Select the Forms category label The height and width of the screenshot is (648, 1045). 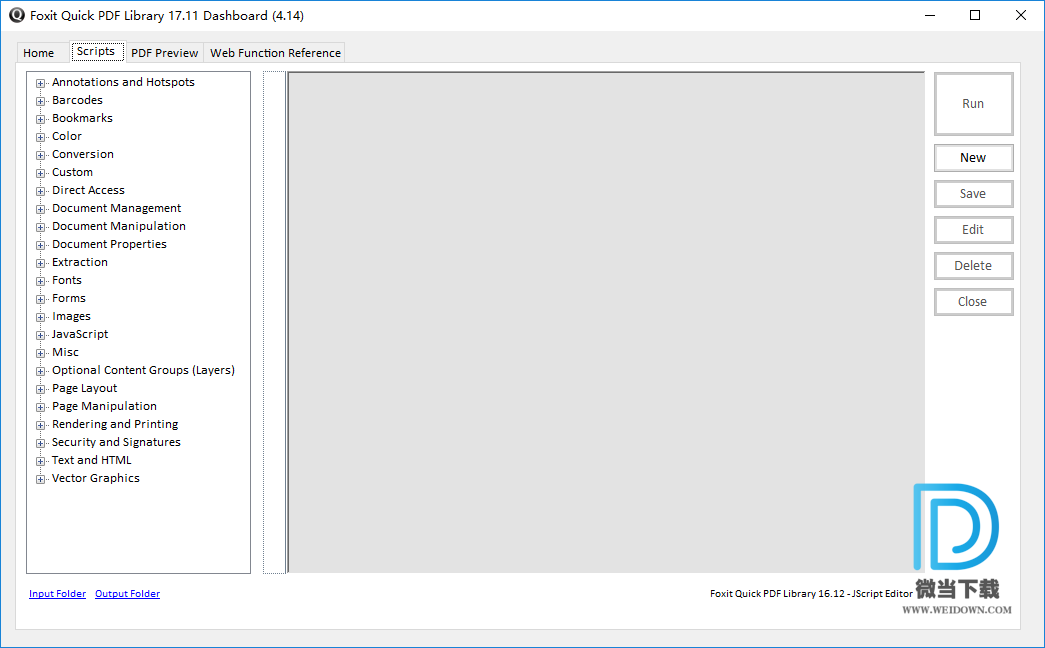(x=69, y=298)
